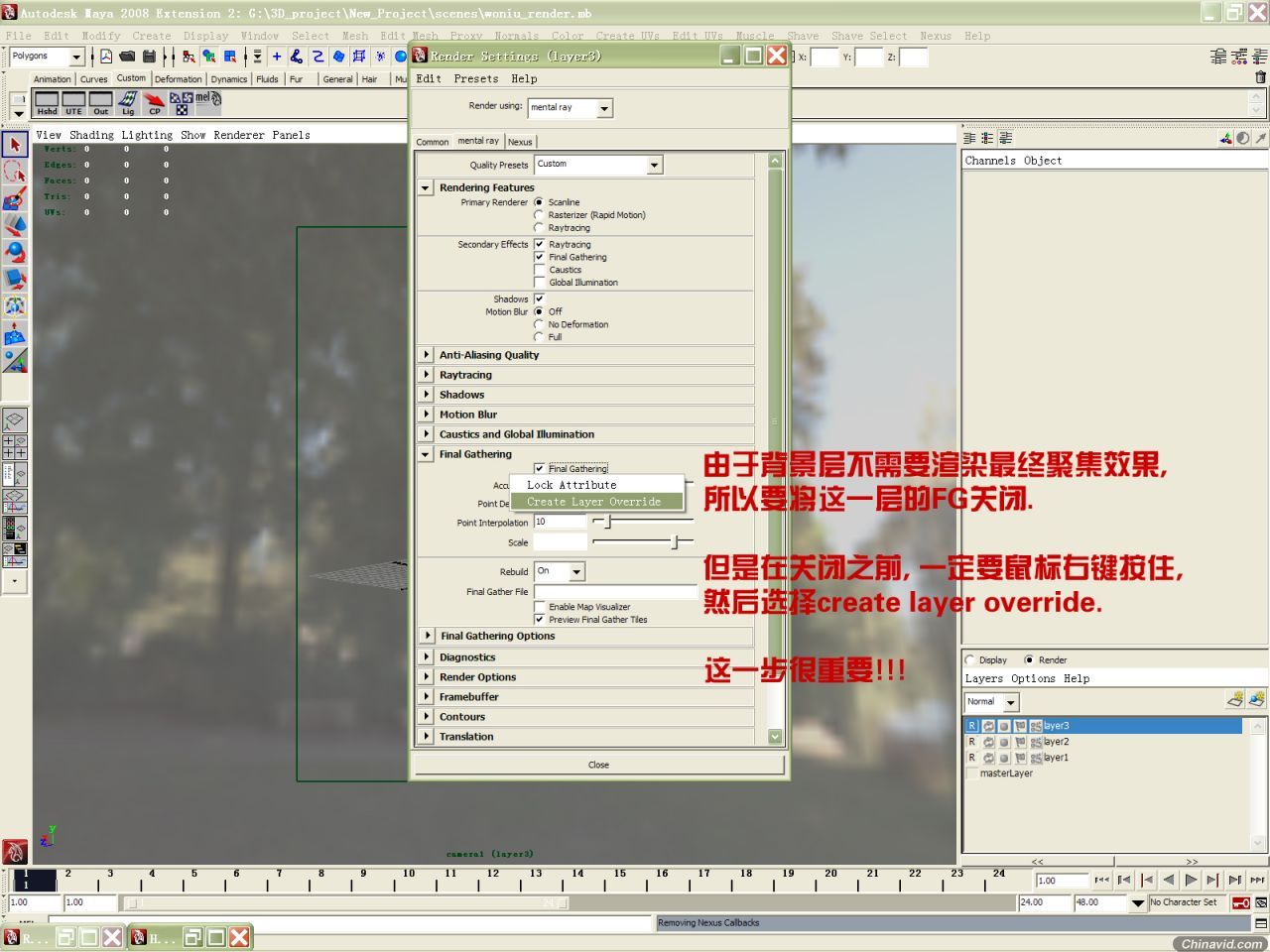The image size is (1270, 952).
Task: Uncheck the Final Gathering checkbox in Secondary Effects
Action: (540, 257)
